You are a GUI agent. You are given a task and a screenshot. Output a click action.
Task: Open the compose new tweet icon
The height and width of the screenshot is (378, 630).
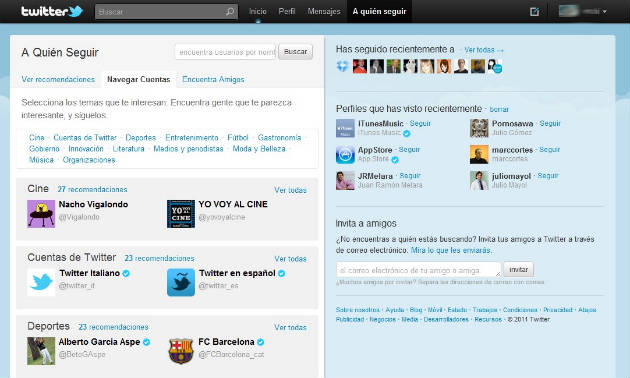click(534, 12)
